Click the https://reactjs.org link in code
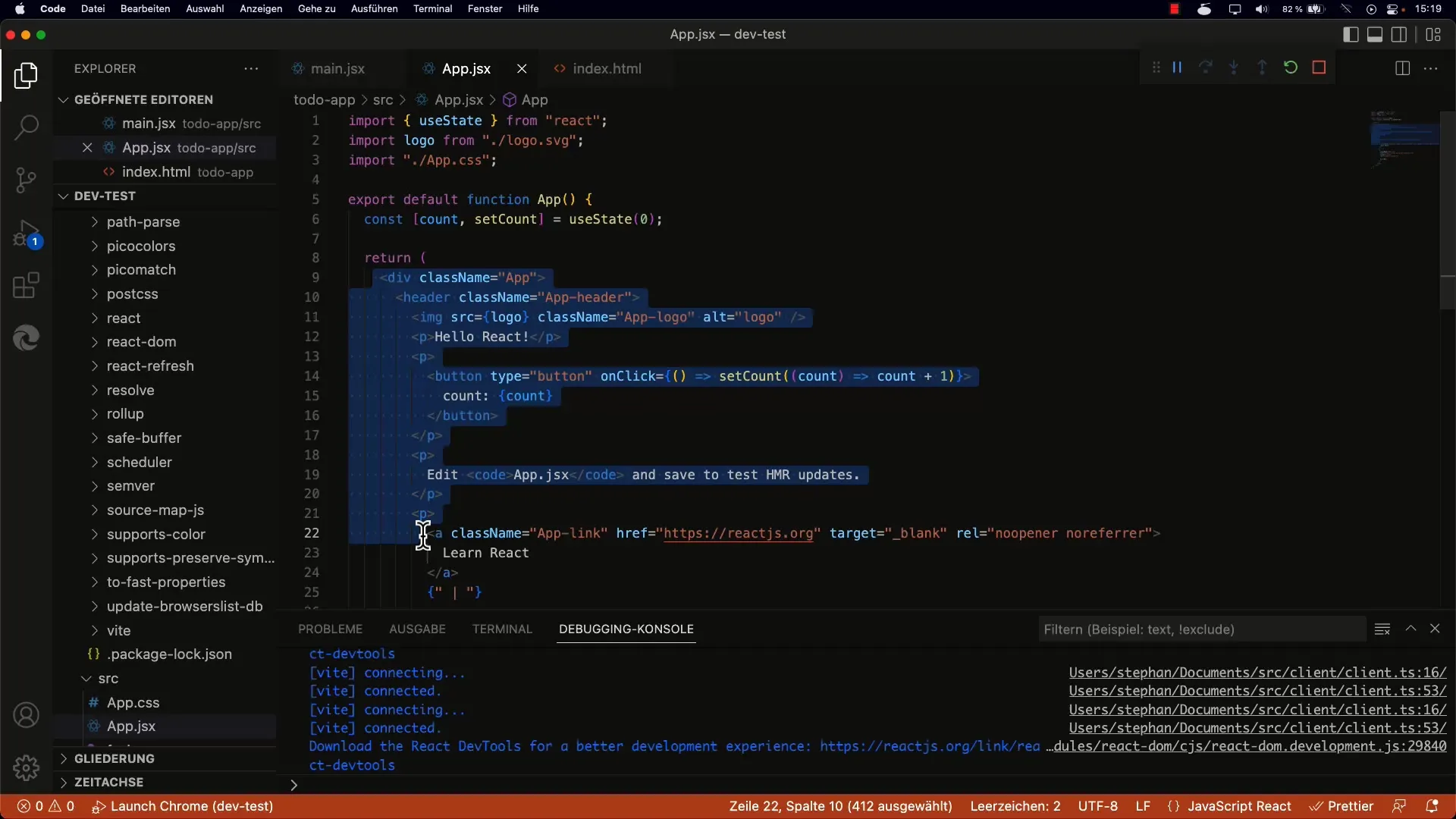Viewport: 1456px width, 819px height. tap(736, 533)
